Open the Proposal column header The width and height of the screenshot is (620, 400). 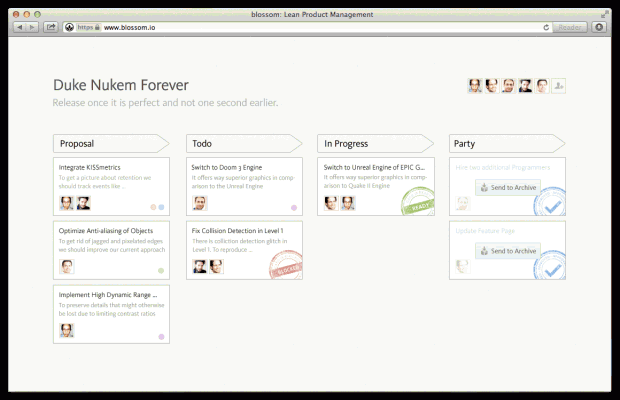(x=111, y=143)
